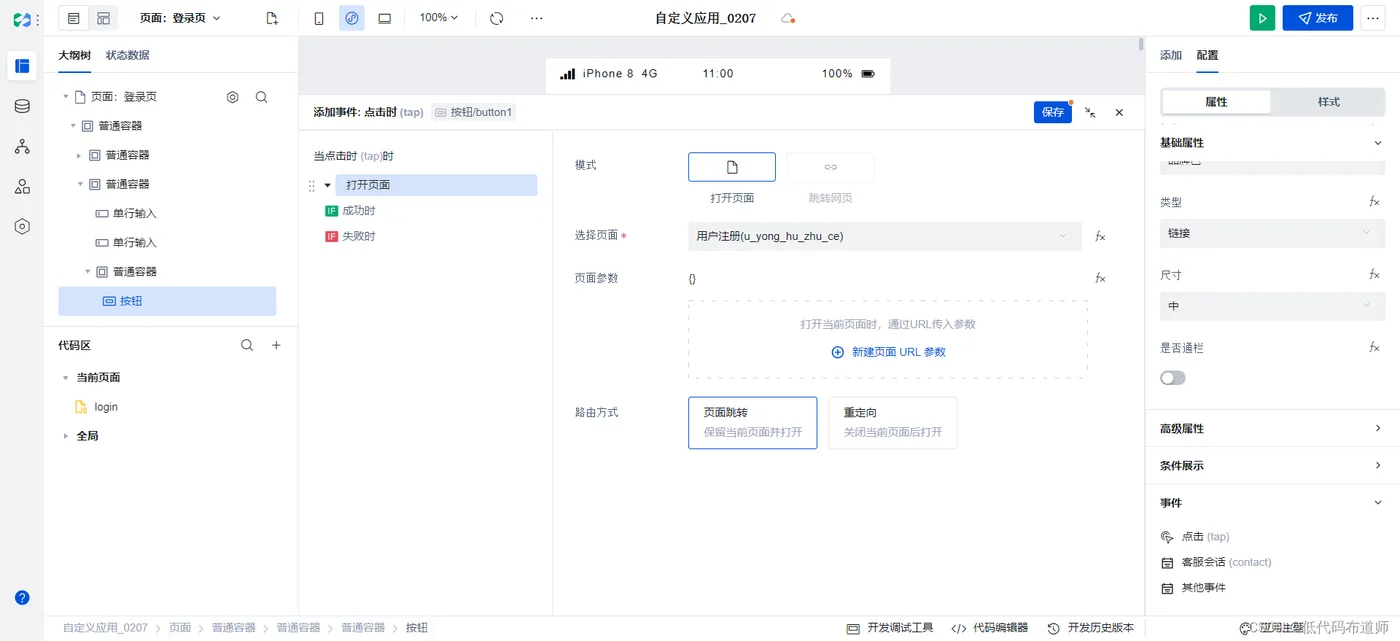Create a new page with file-plus icon
The height and width of the screenshot is (641, 1400).
tap(272, 18)
